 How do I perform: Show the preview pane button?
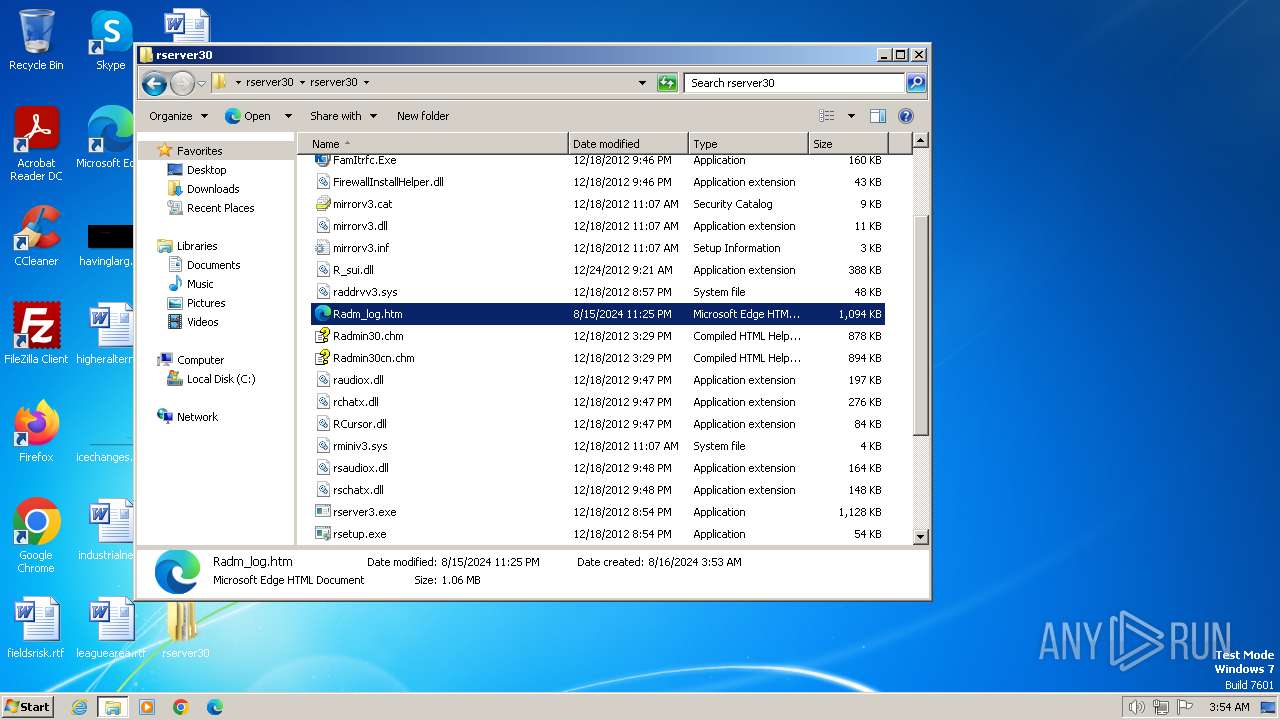tap(878, 116)
